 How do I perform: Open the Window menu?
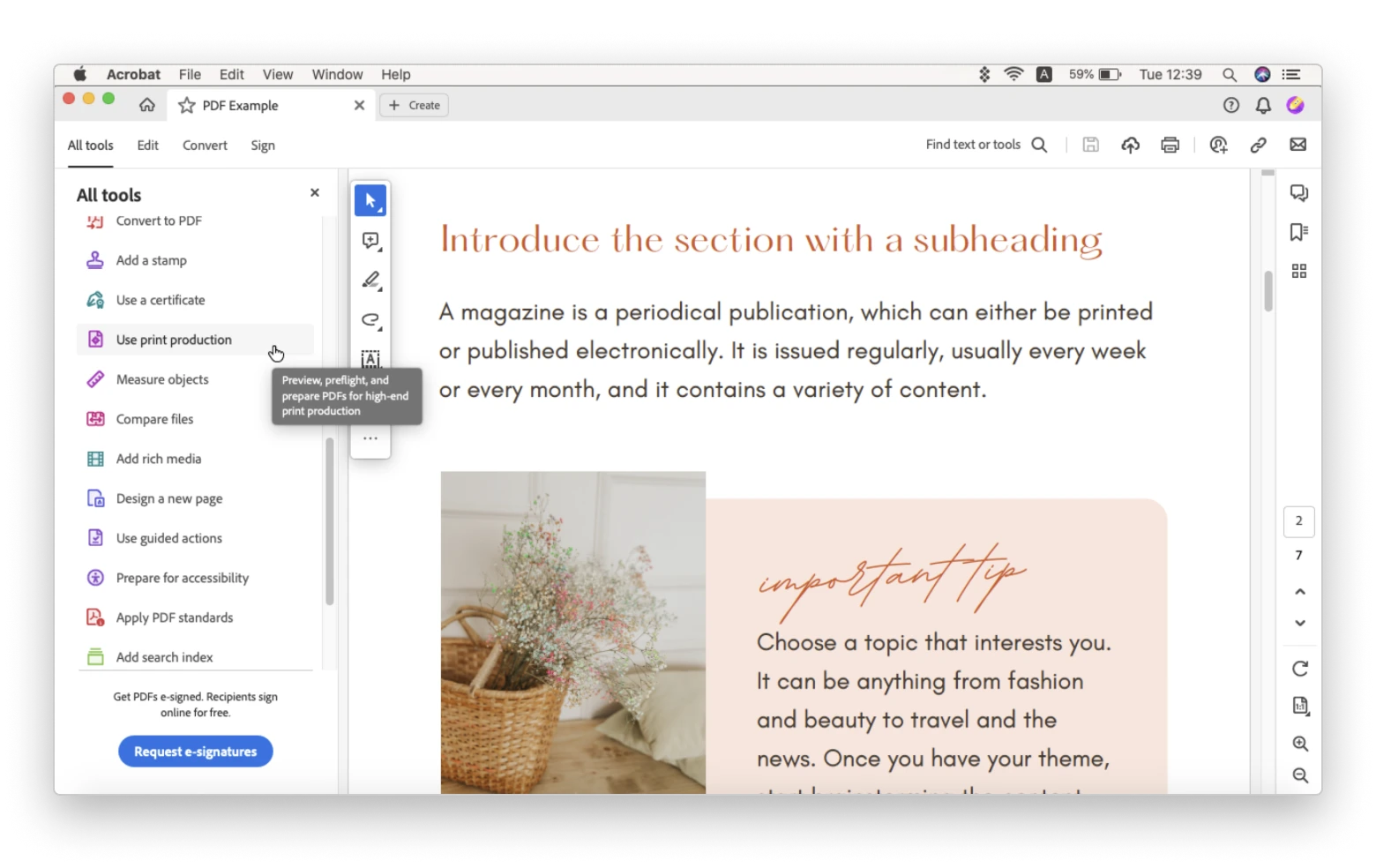337,74
